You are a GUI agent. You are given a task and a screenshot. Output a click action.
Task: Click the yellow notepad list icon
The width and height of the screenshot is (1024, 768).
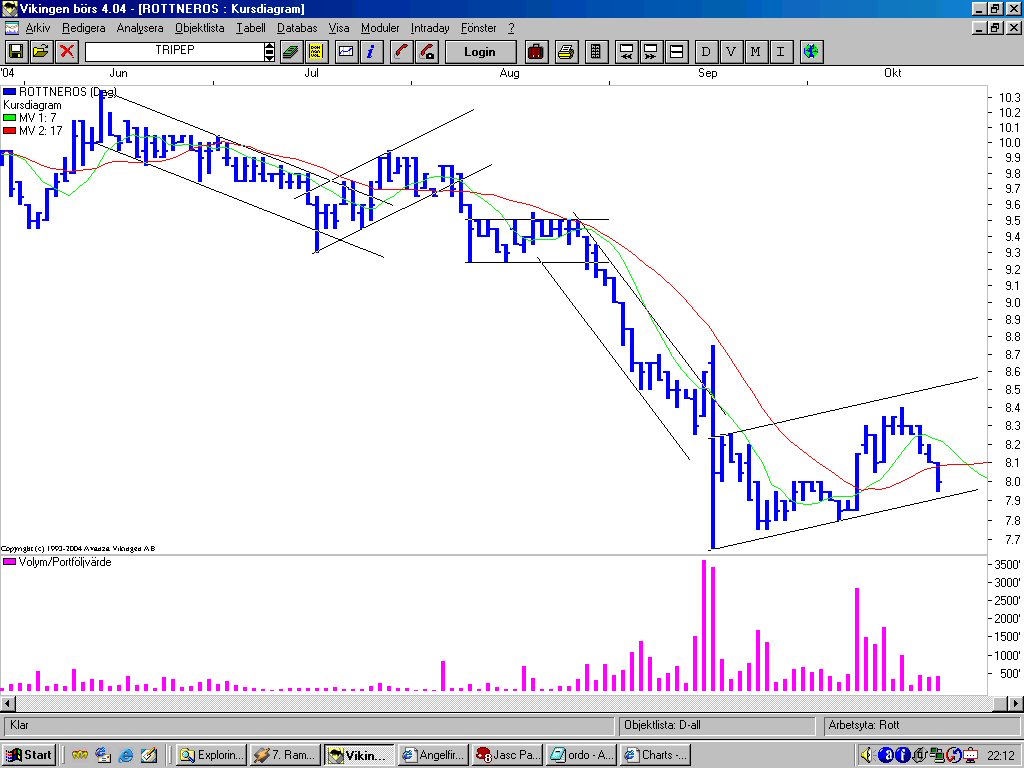[x=316, y=52]
